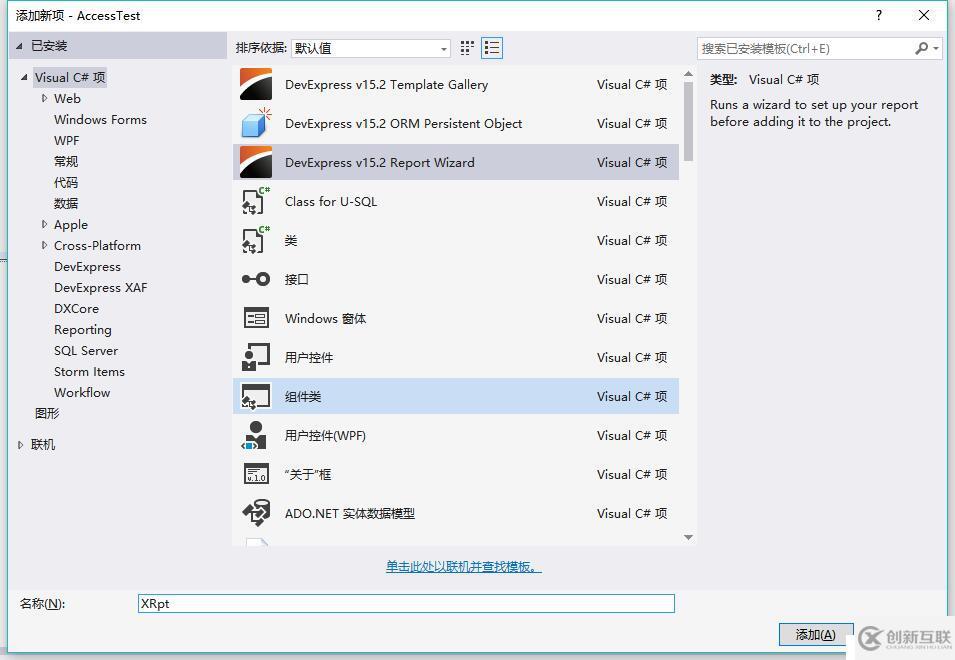
Task: Click the 接口 interface icon
Action: pyautogui.click(x=256, y=279)
